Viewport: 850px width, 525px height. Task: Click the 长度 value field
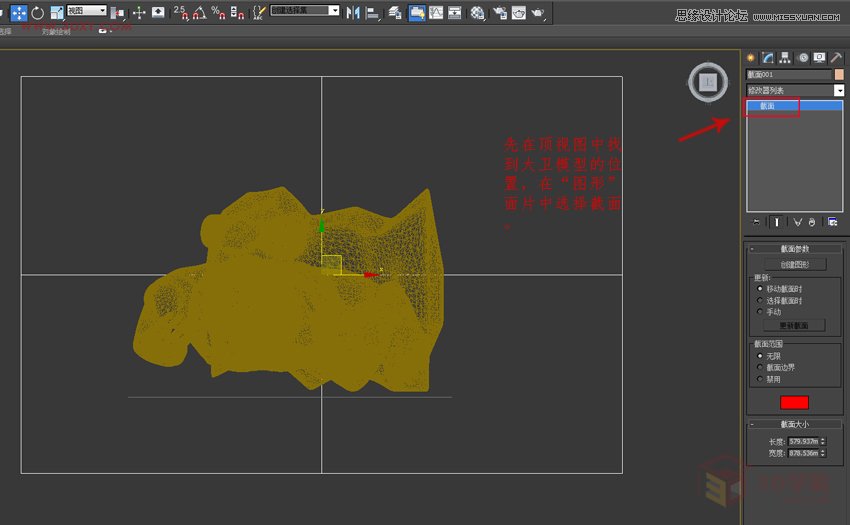click(803, 441)
